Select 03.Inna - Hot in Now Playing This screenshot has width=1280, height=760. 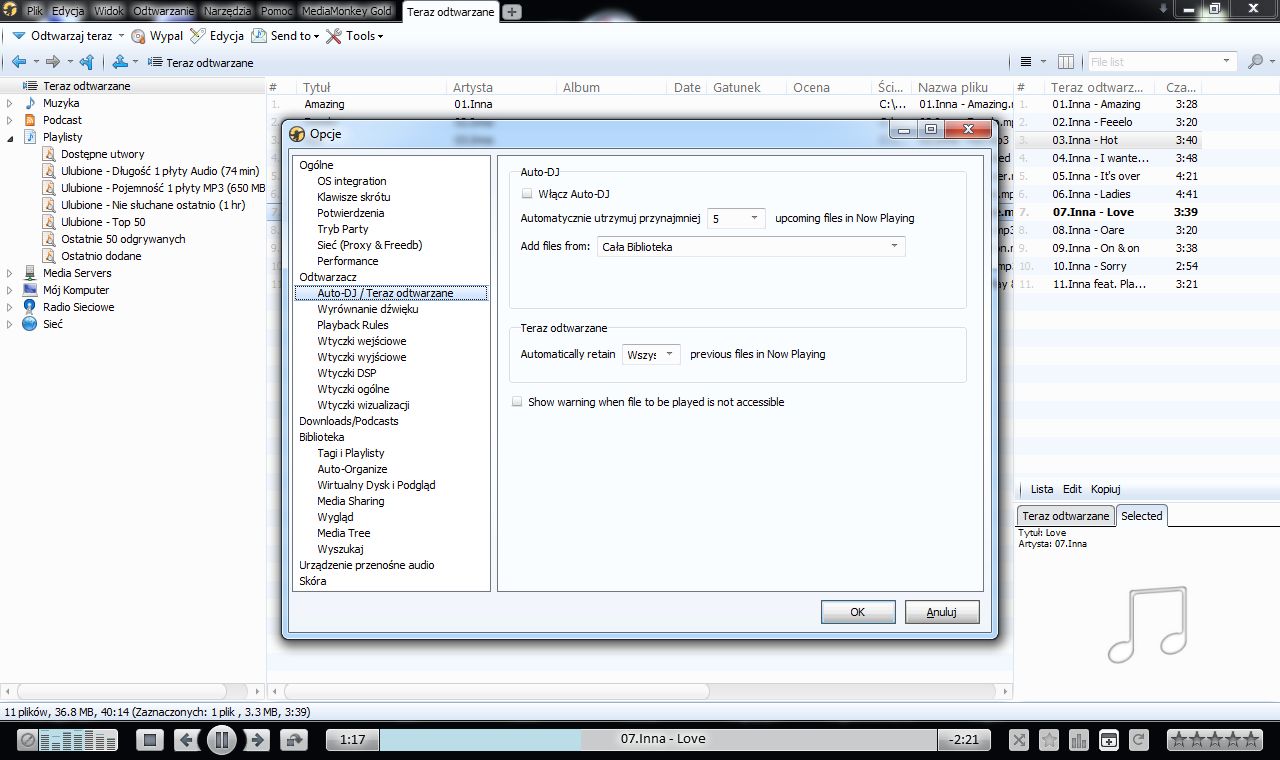coord(1108,140)
